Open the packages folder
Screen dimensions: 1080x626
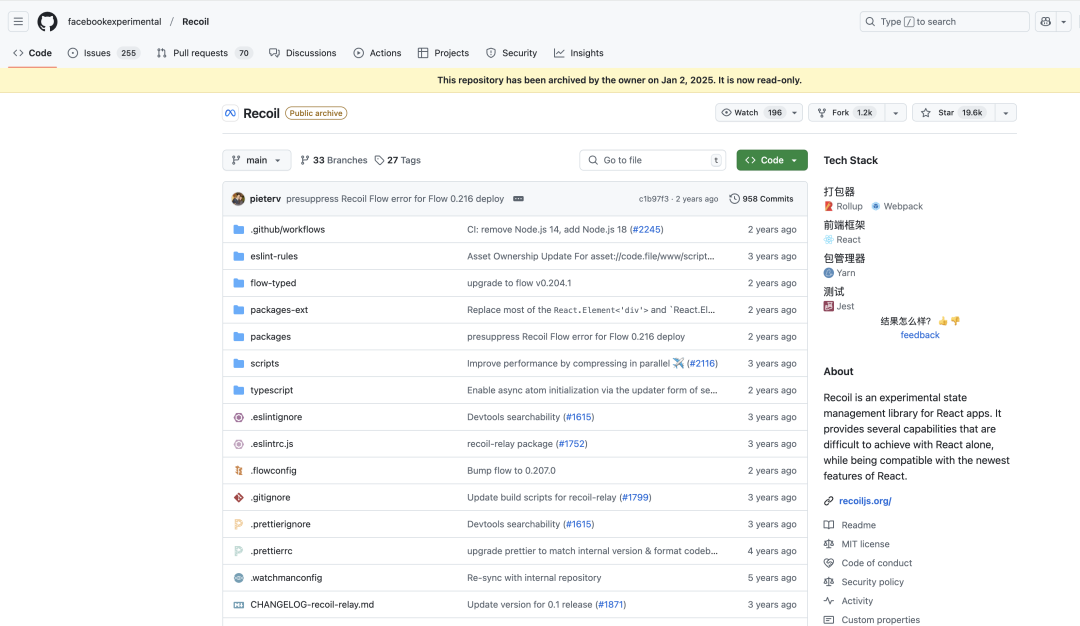pyautogui.click(x=271, y=337)
